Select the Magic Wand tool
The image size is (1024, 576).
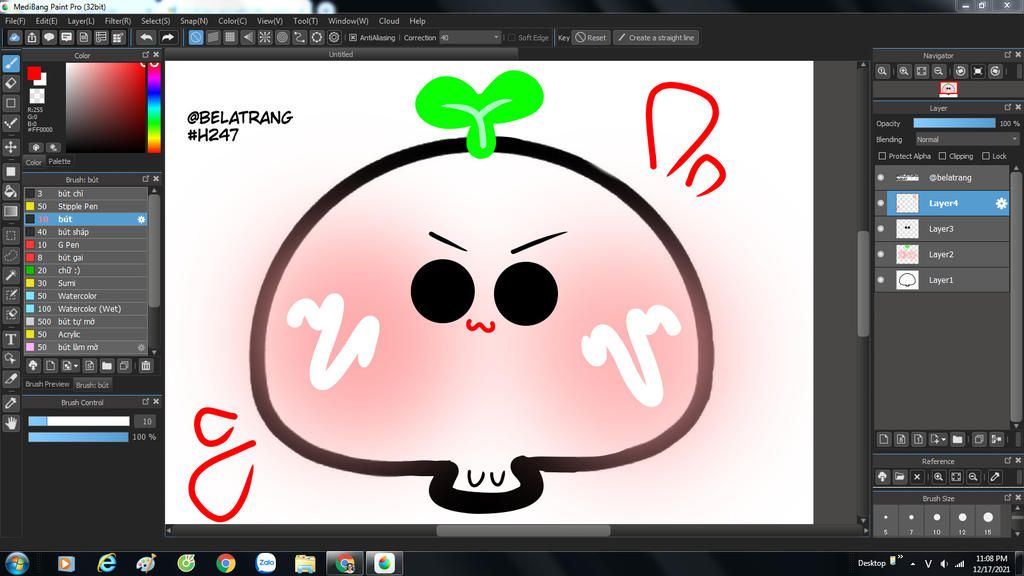pyautogui.click(x=11, y=276)
